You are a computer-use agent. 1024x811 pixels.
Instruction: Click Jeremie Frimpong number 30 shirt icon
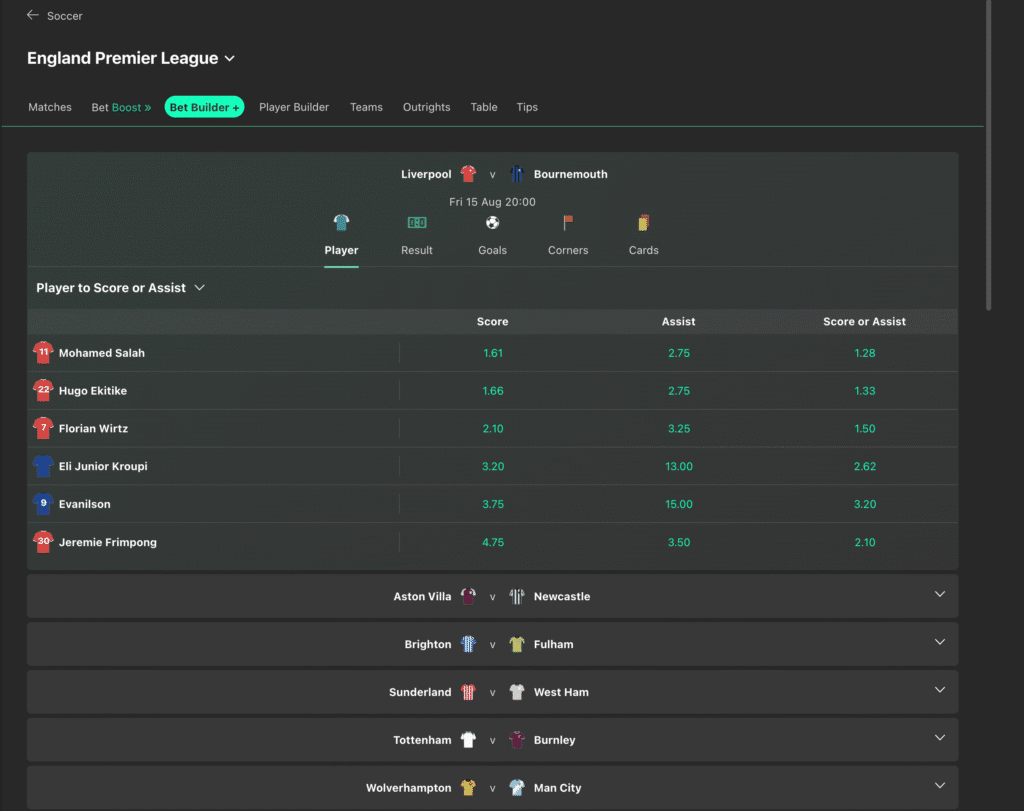(x=43, y=542)
